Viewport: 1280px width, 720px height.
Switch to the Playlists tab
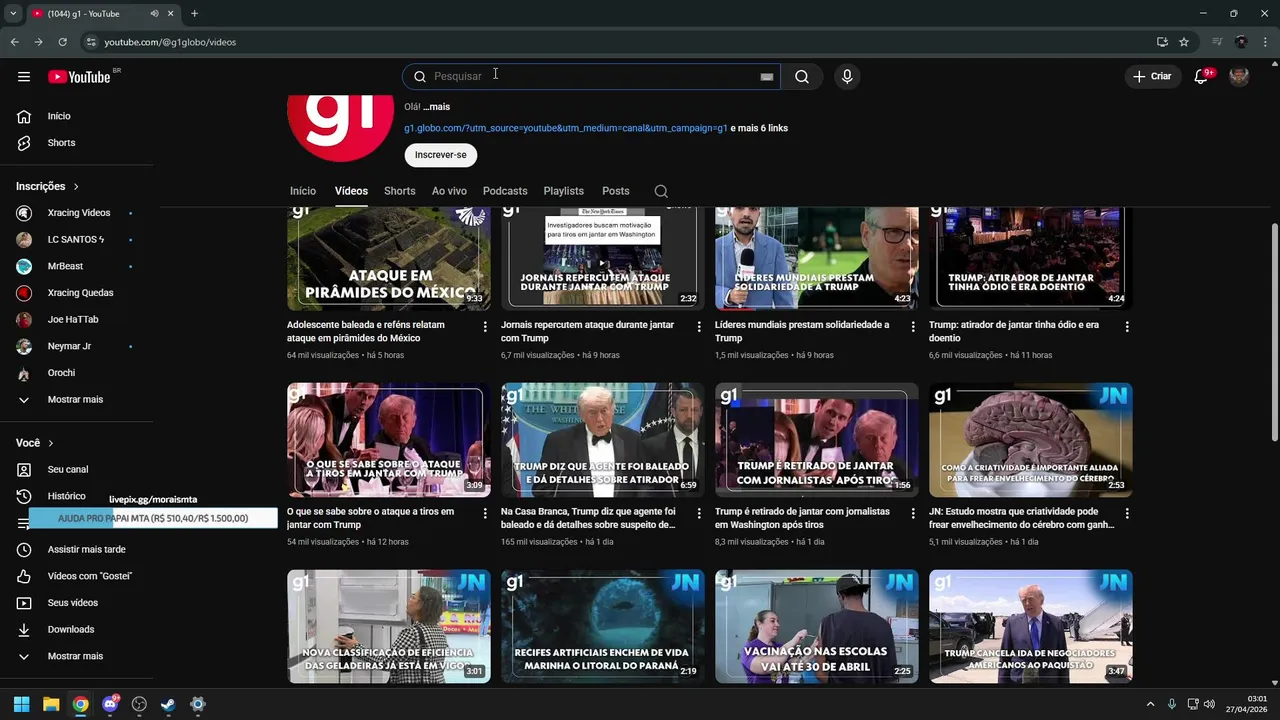[x=564, y=191]
